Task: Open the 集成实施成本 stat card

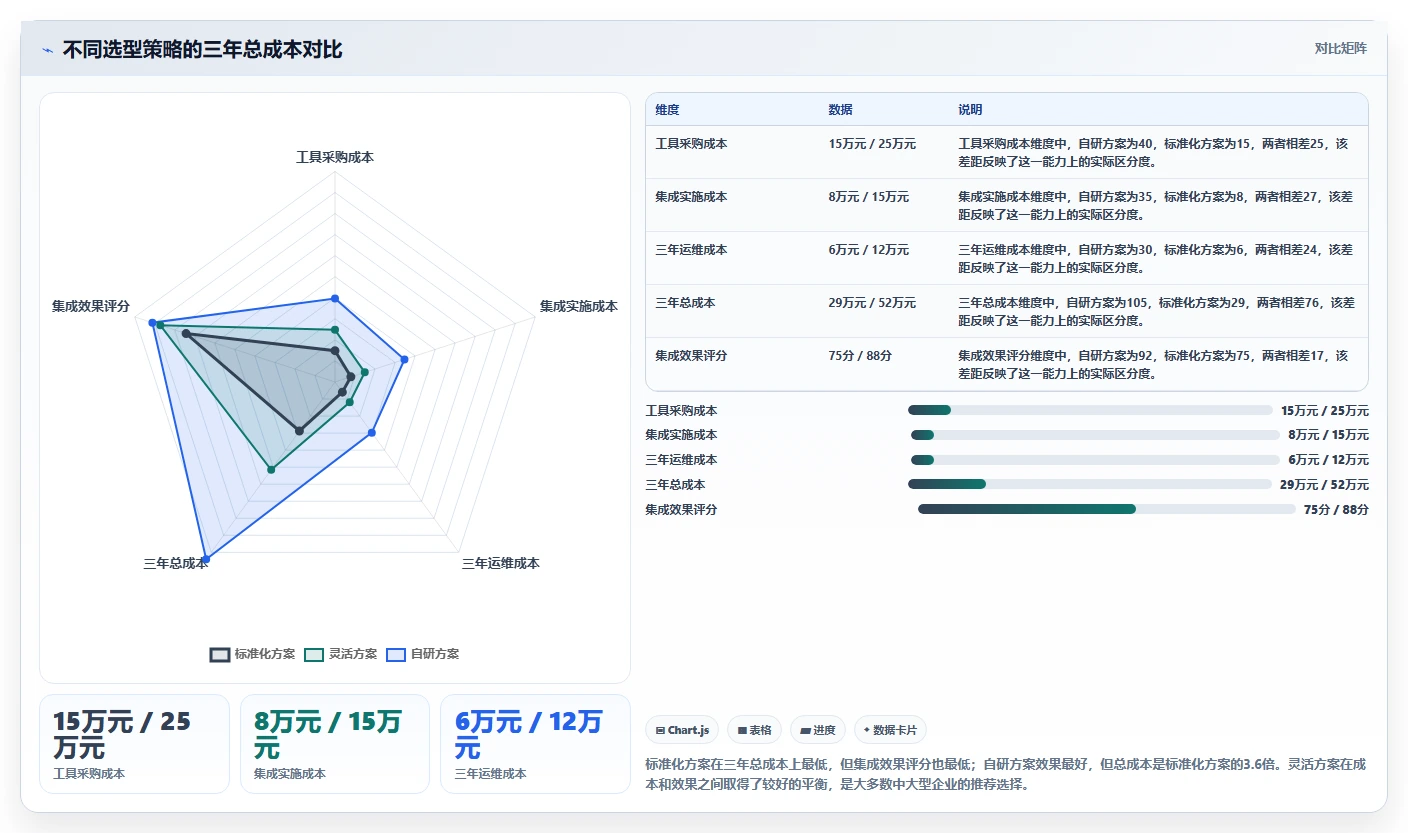Action: point(335,744)
